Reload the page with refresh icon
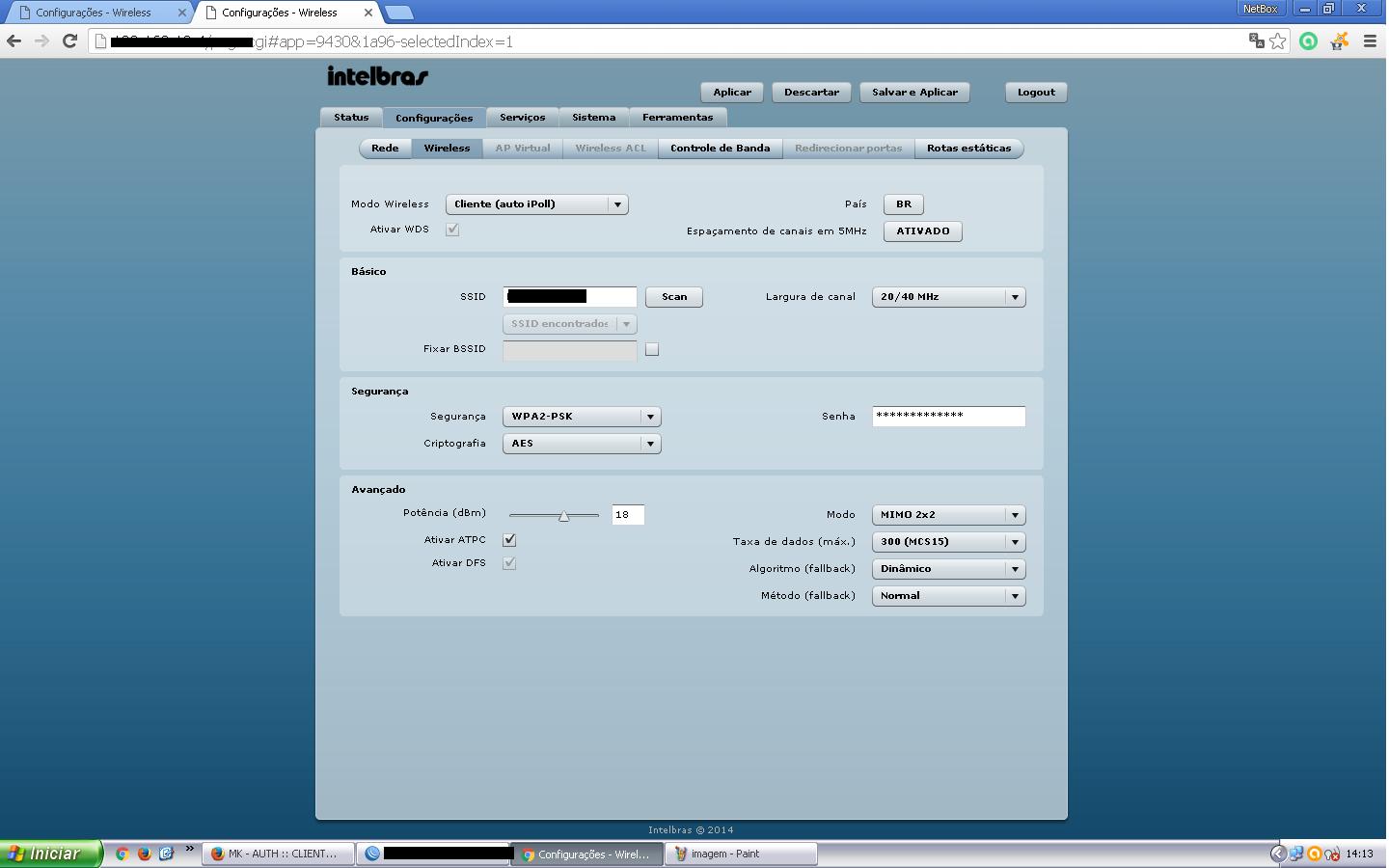1389x868 pixels. (x=69, y=41)
